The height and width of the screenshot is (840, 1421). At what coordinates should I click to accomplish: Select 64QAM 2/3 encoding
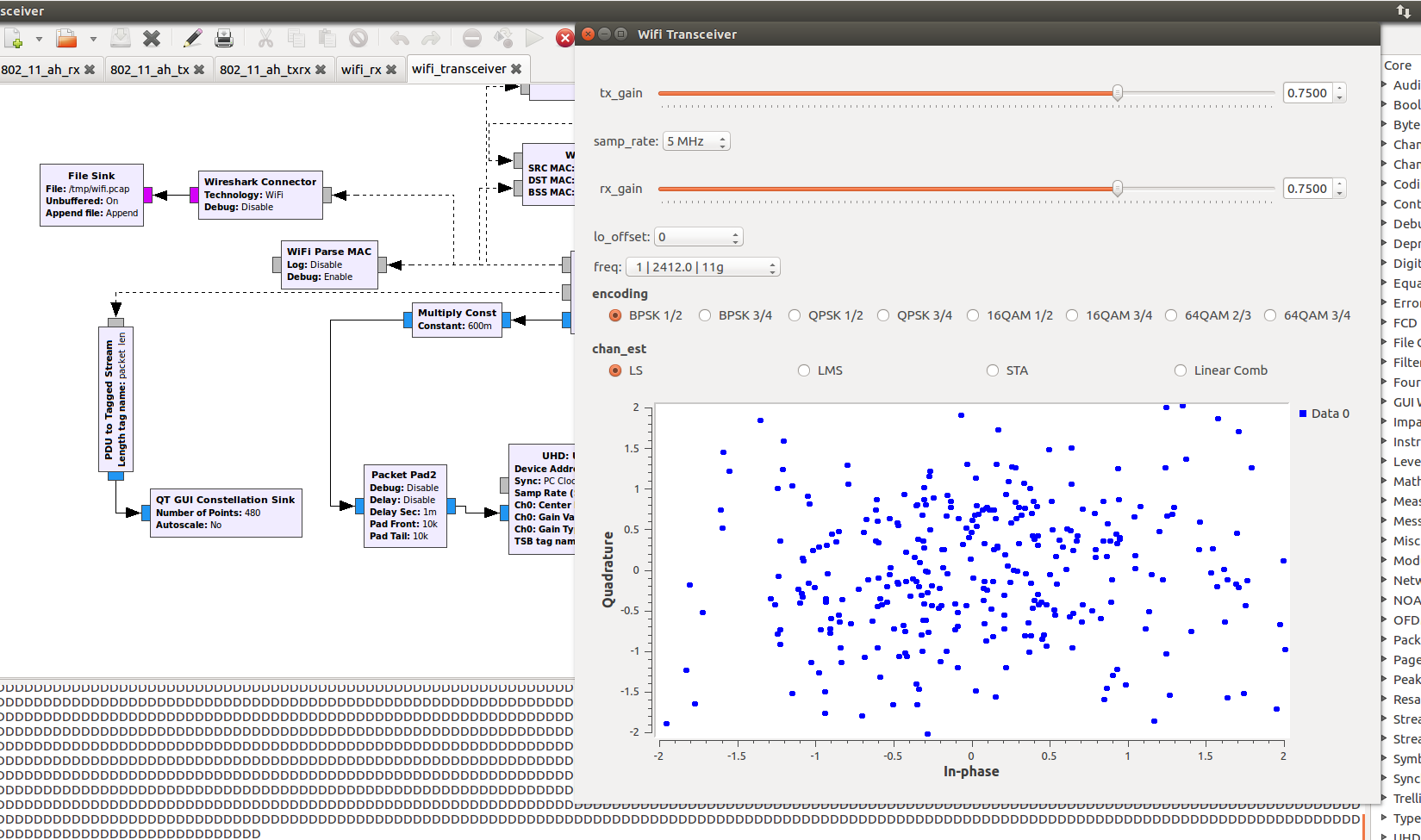1172,315
